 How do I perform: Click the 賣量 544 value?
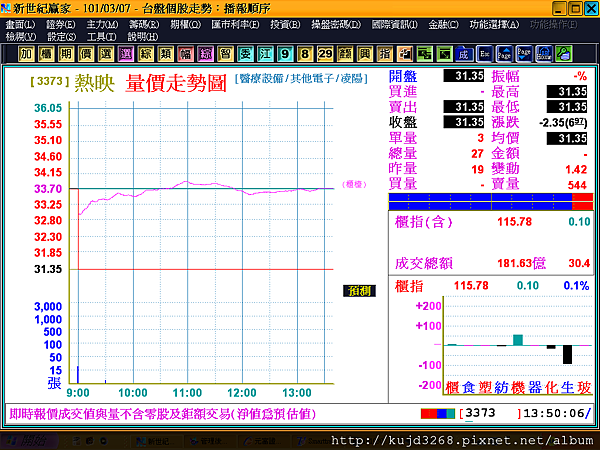click(x=577, y=185)
